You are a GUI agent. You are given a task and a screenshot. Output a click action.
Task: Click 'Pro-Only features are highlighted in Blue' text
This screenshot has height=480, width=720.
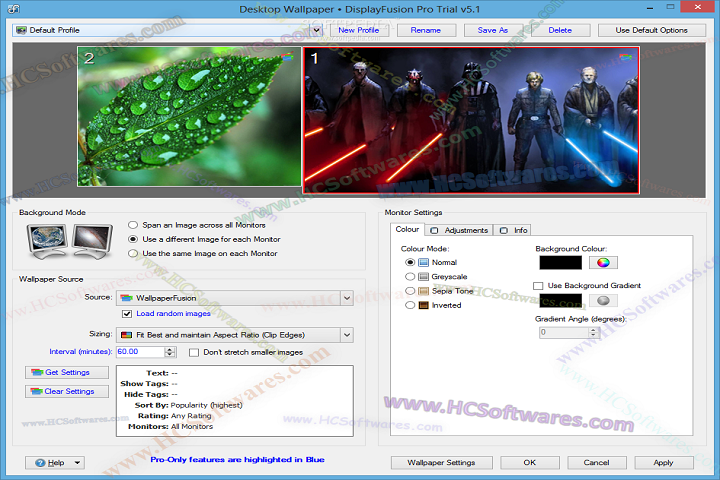click(x=237, y=460)
